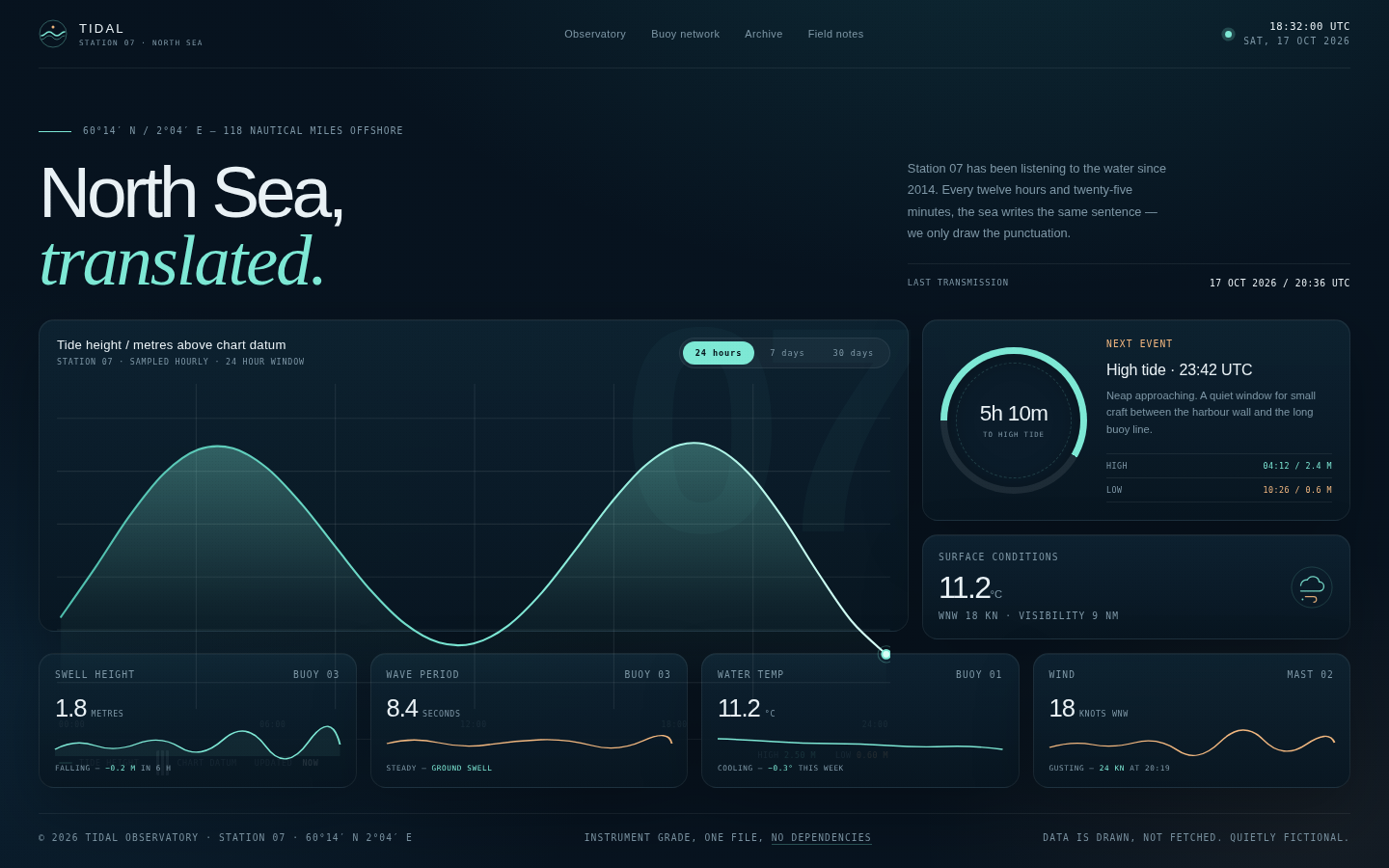
Task: Click the water temp sparkline
Action: (860, 744)
